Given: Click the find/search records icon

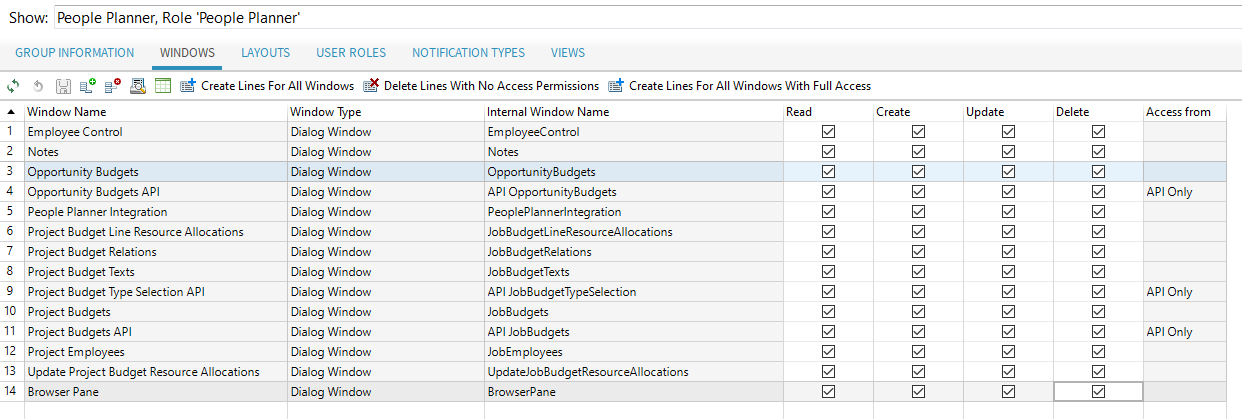Looking at the screenshot, I should 139,86.
